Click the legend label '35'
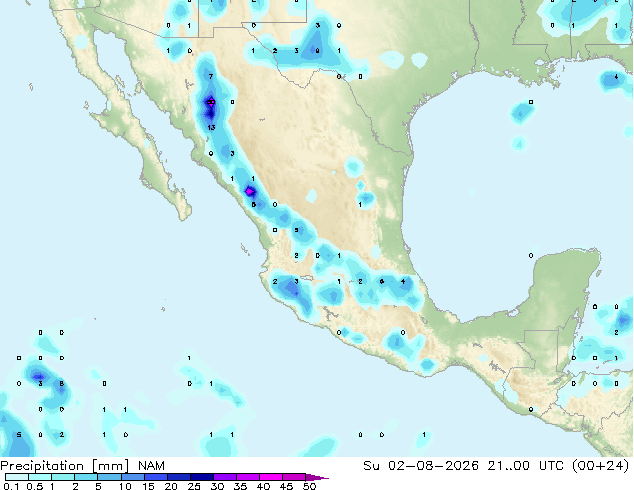This screenshot has height=490, width=634. (x=241, y=486)
